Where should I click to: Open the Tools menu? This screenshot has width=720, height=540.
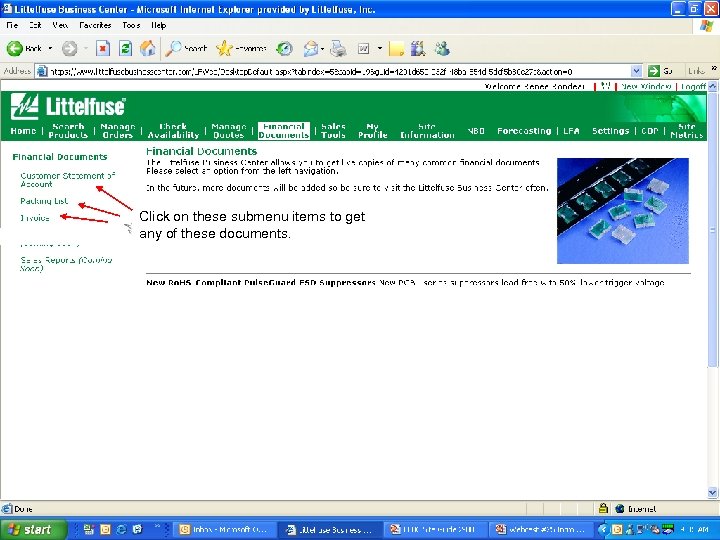coord(131,25)
